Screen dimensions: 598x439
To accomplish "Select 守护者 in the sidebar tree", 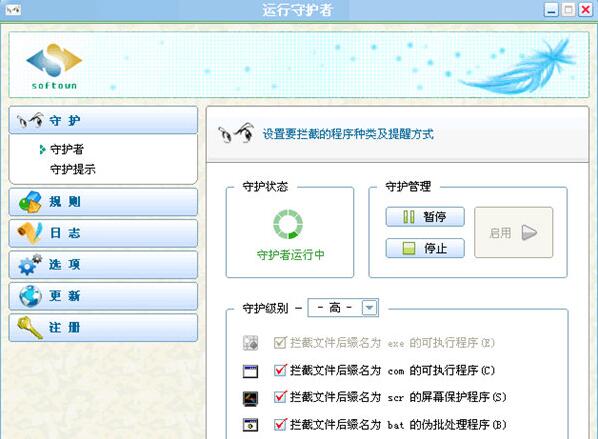I will pyautogui.click(x=67, y=149).
